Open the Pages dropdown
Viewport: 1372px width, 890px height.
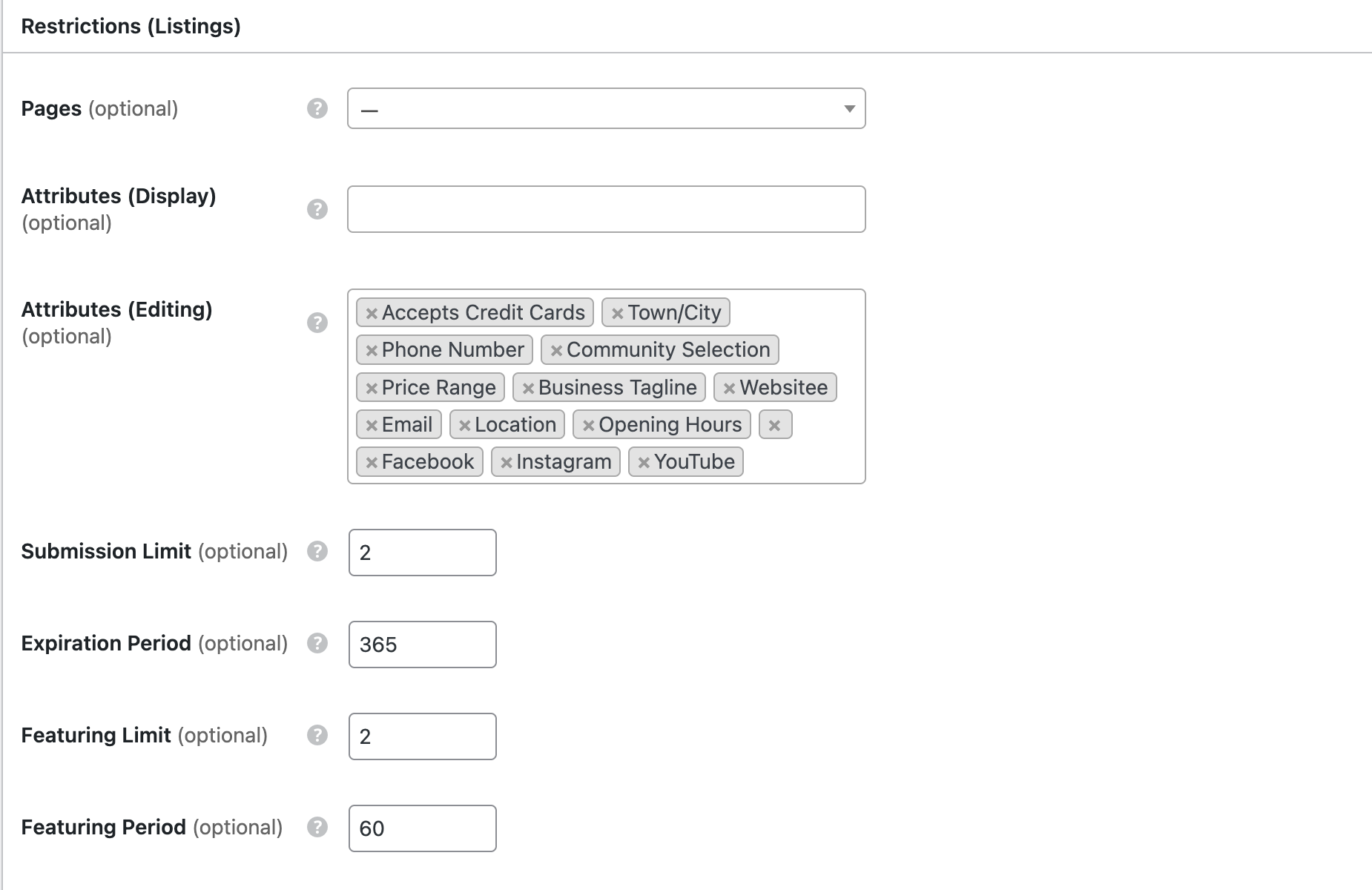606,108
